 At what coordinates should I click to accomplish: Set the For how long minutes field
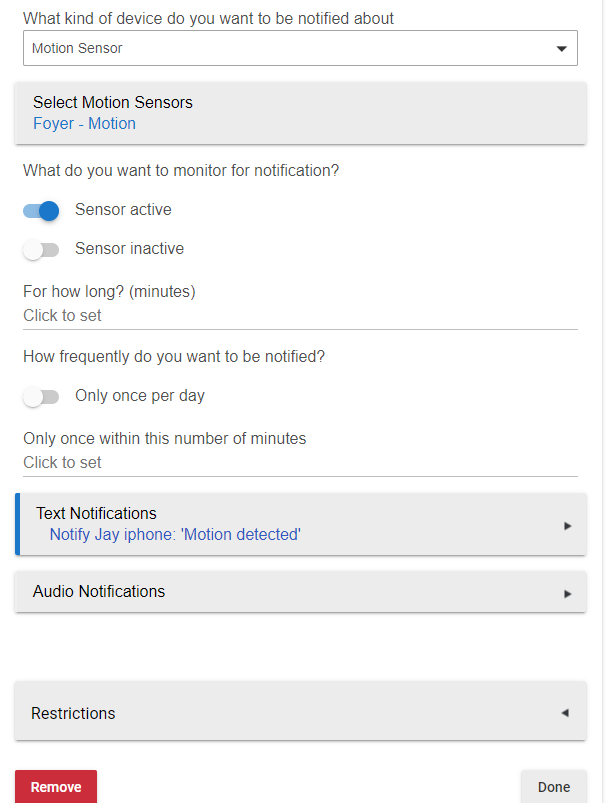(x=300, y=316)
